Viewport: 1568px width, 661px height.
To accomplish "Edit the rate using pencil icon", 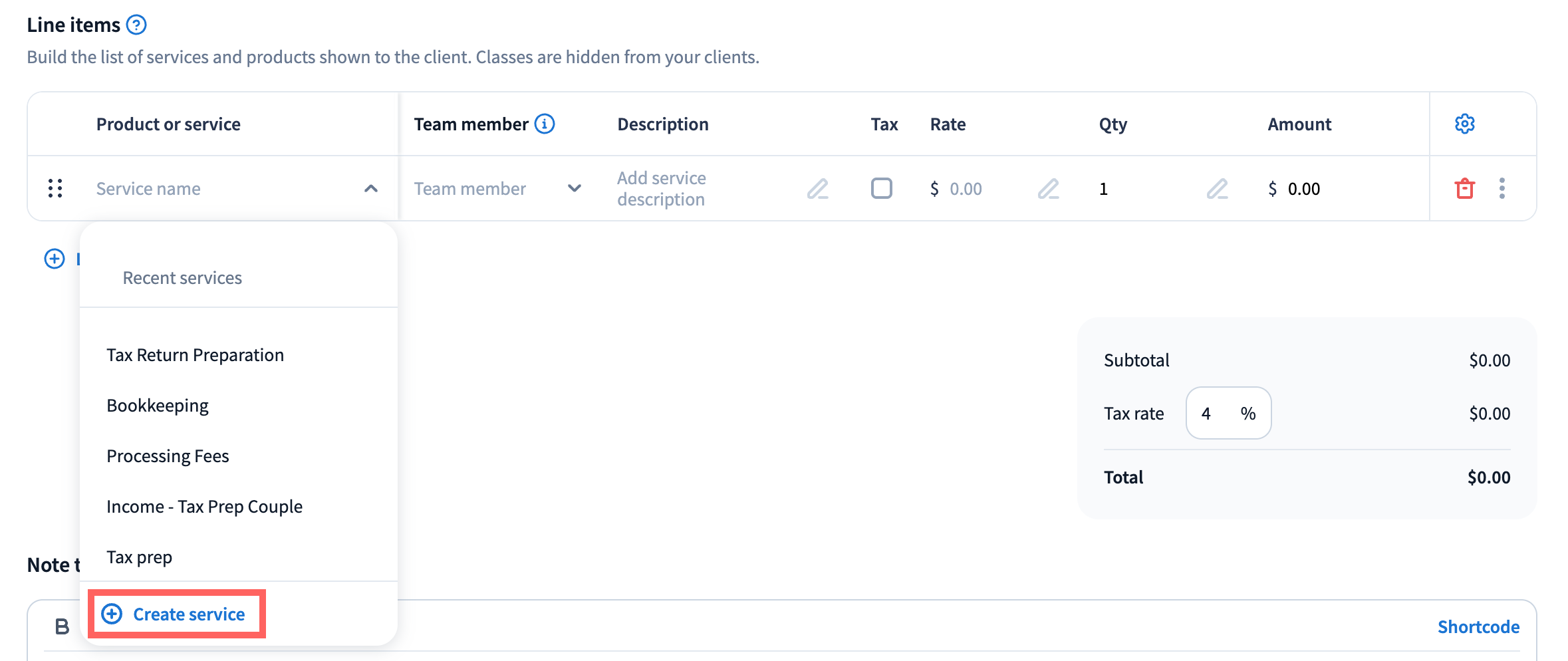I will 1048,189.
